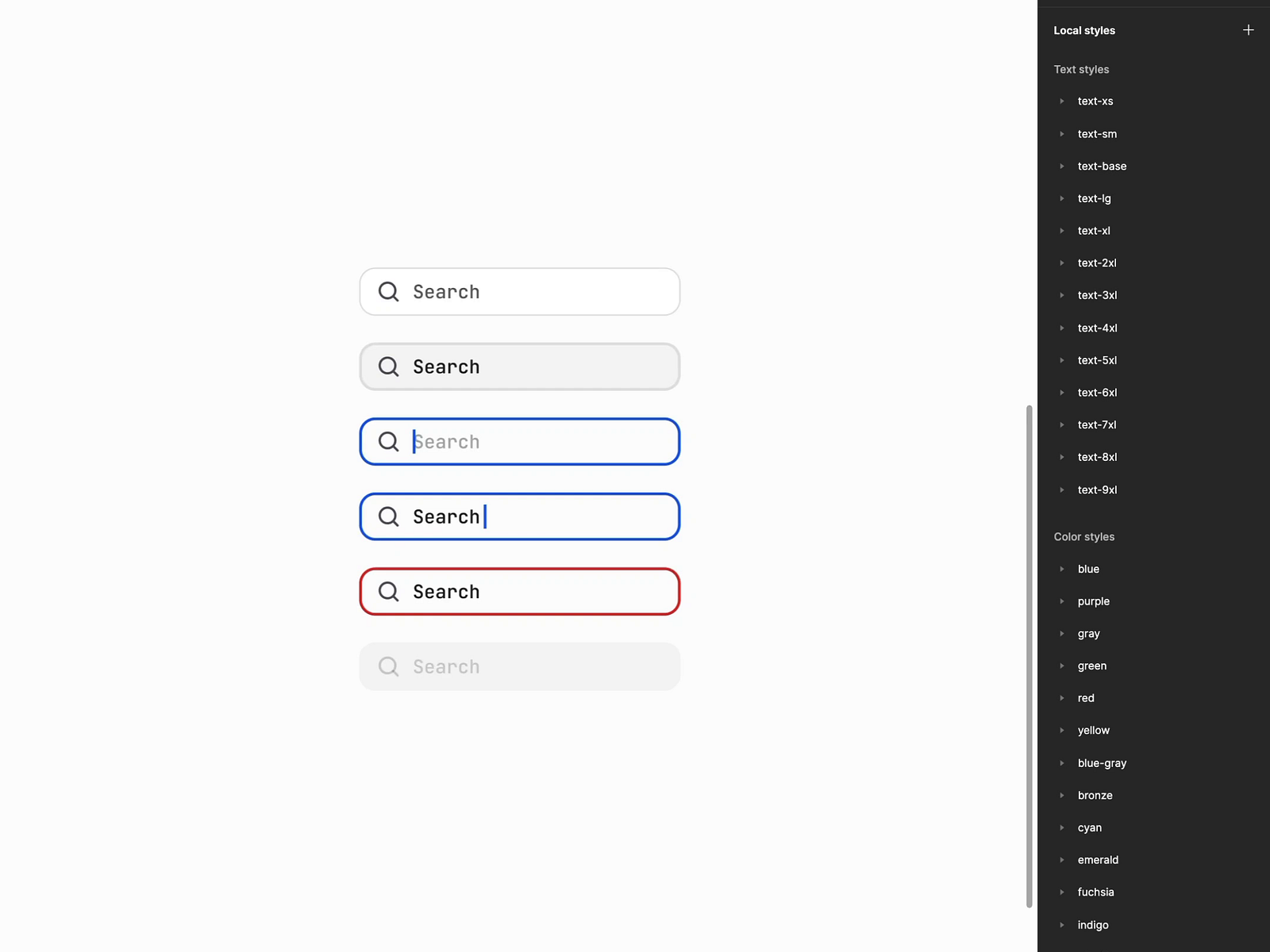Click the canvas vertical scrollbar thumb
The image size is (1270, 952).
[1029, 656]
